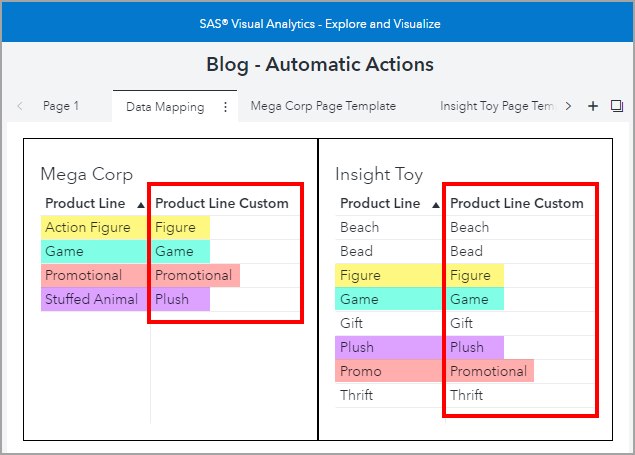Select purple Stuffed Animal row
The image size is (635, 455).
coord(91,299)
